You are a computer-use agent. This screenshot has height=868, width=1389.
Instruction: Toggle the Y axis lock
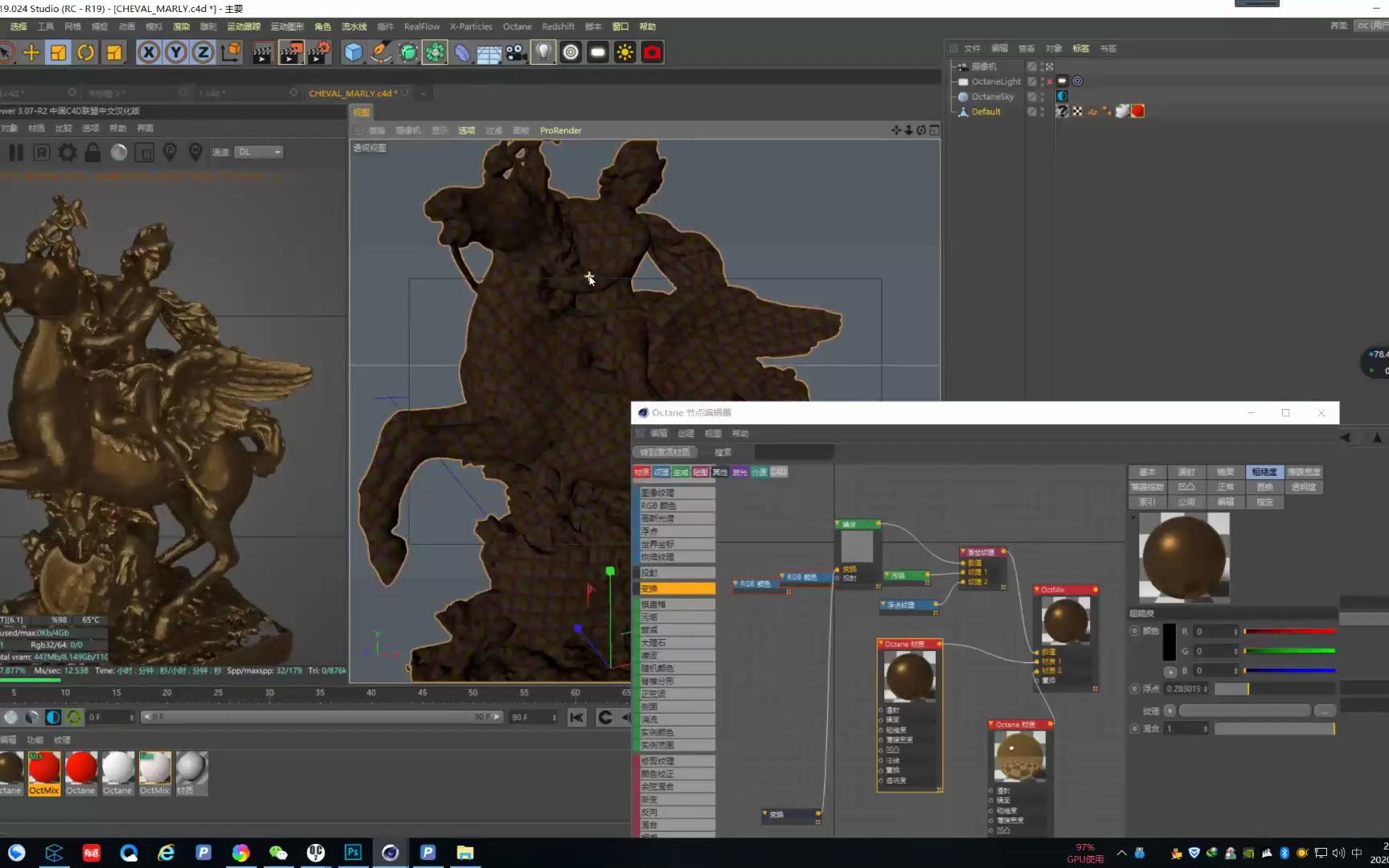176,53
